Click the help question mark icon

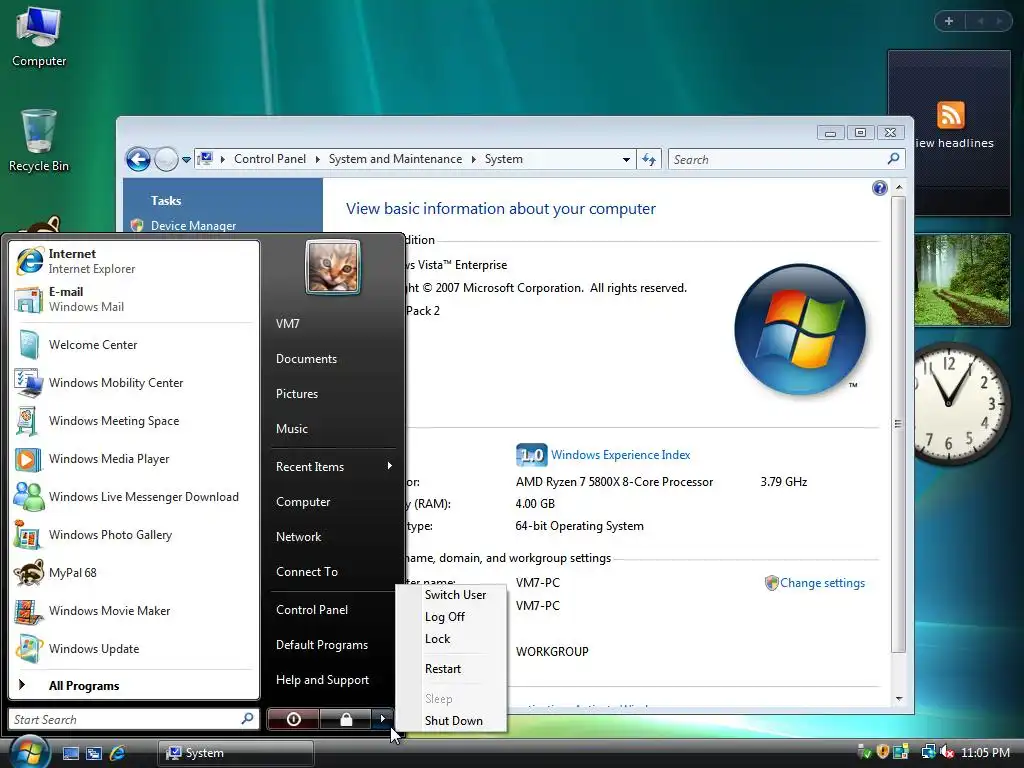[x=880, y=188]
